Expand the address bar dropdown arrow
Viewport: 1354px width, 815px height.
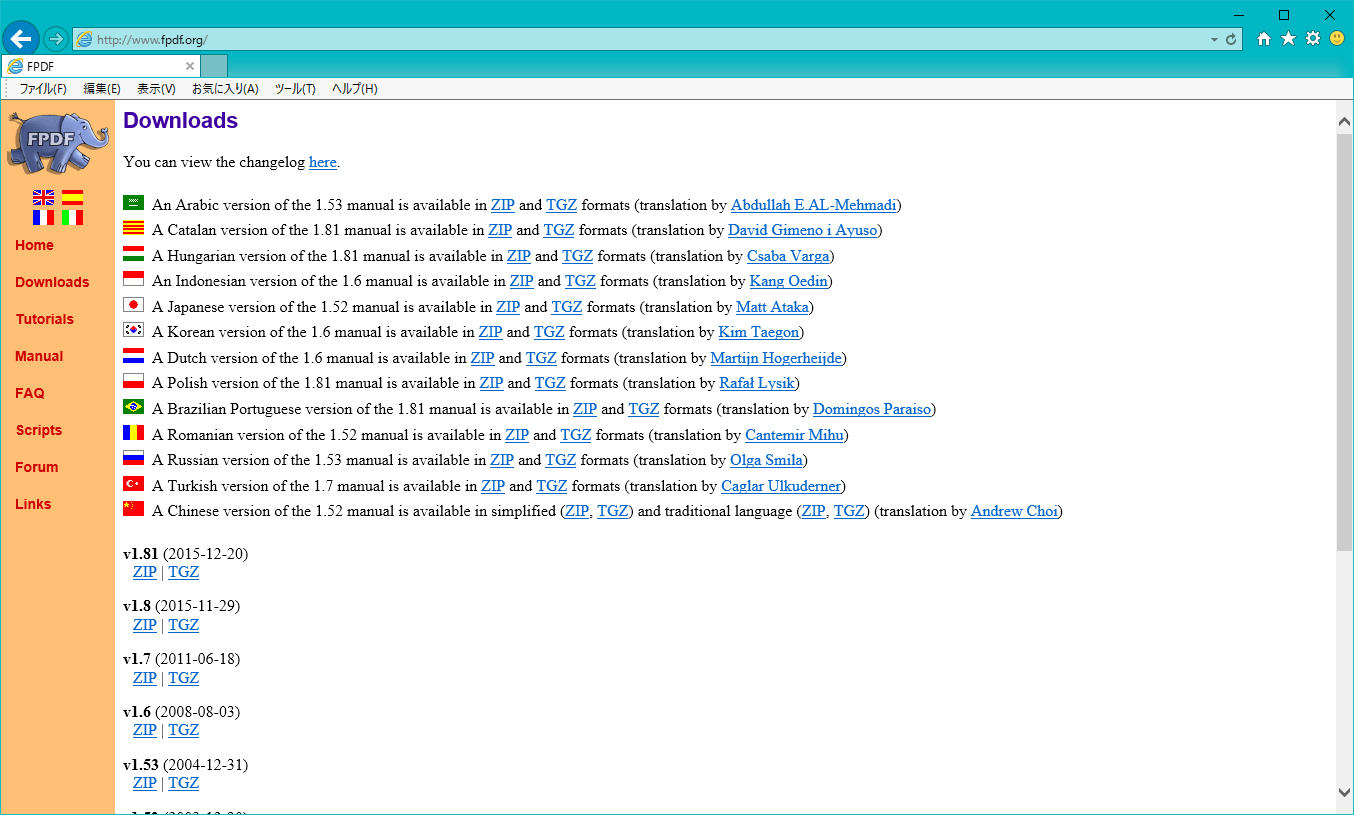[1214, 40]
